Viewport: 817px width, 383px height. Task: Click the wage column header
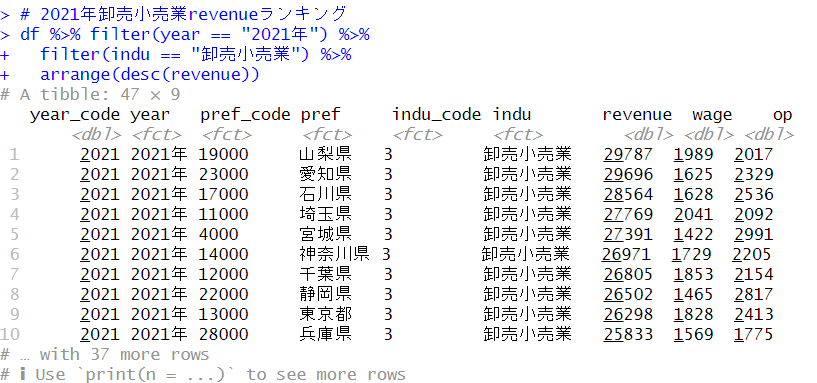pos(712,116)
